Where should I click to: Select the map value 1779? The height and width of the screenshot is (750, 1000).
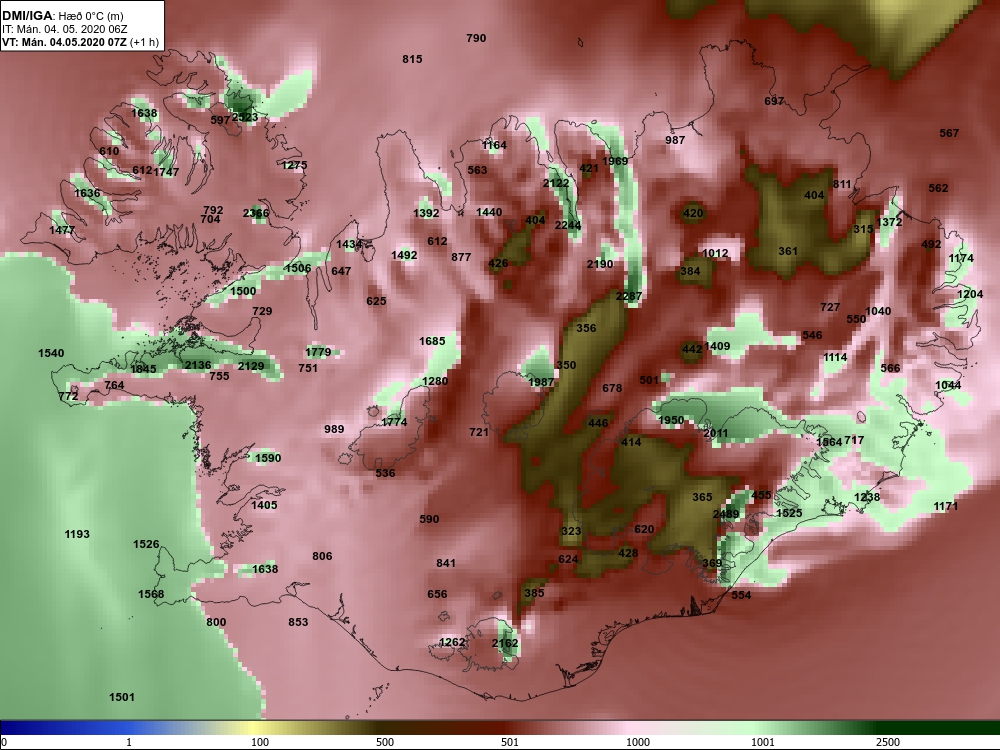tap(318, 352)
